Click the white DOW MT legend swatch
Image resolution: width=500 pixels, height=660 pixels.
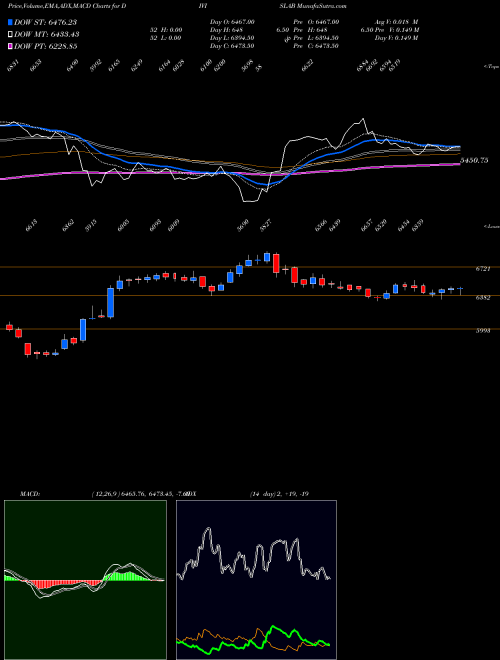11,35
